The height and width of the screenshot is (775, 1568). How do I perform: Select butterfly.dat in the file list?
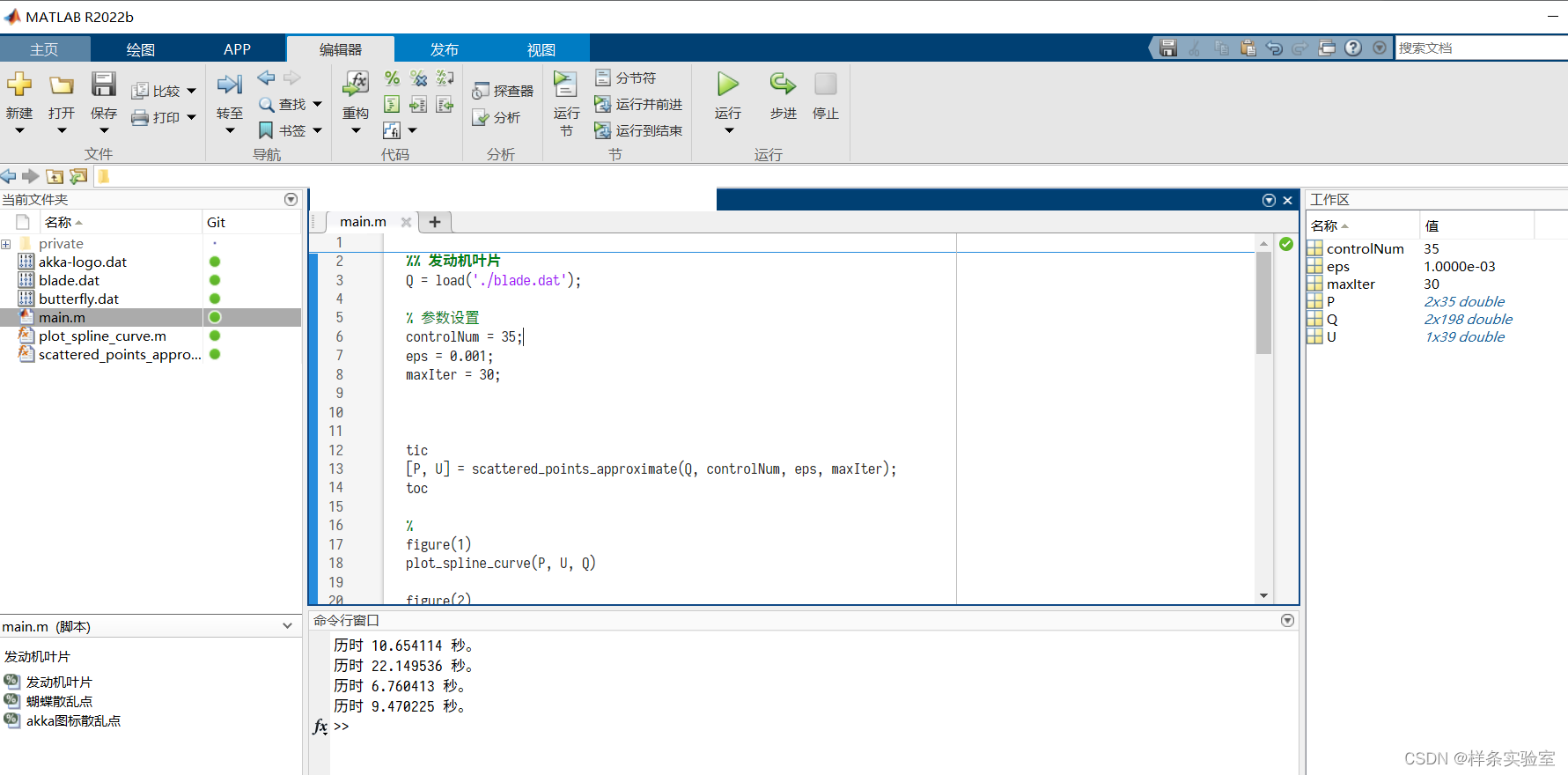(x=78, y=299)
